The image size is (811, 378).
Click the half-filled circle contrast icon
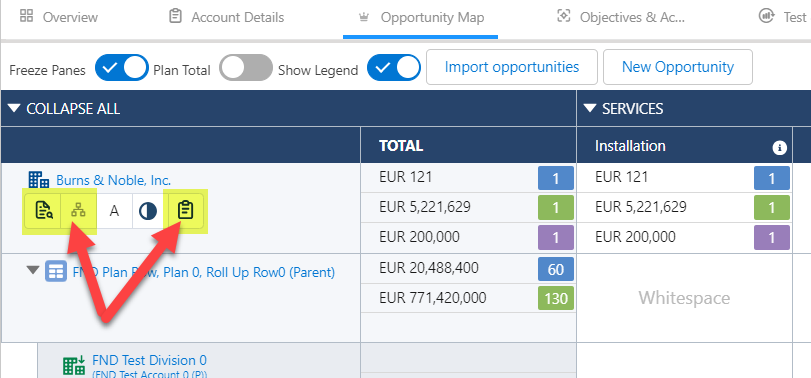tap(148, 210)
